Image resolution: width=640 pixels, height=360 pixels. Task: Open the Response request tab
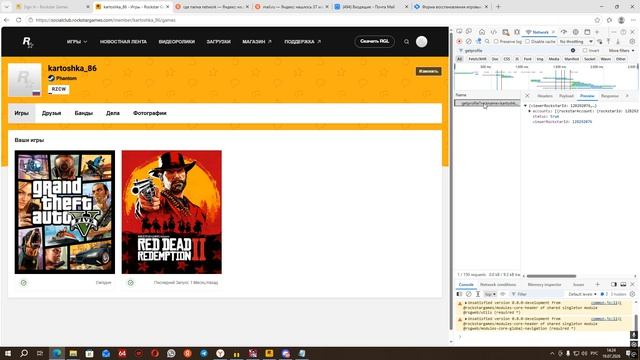pos(610,96)
